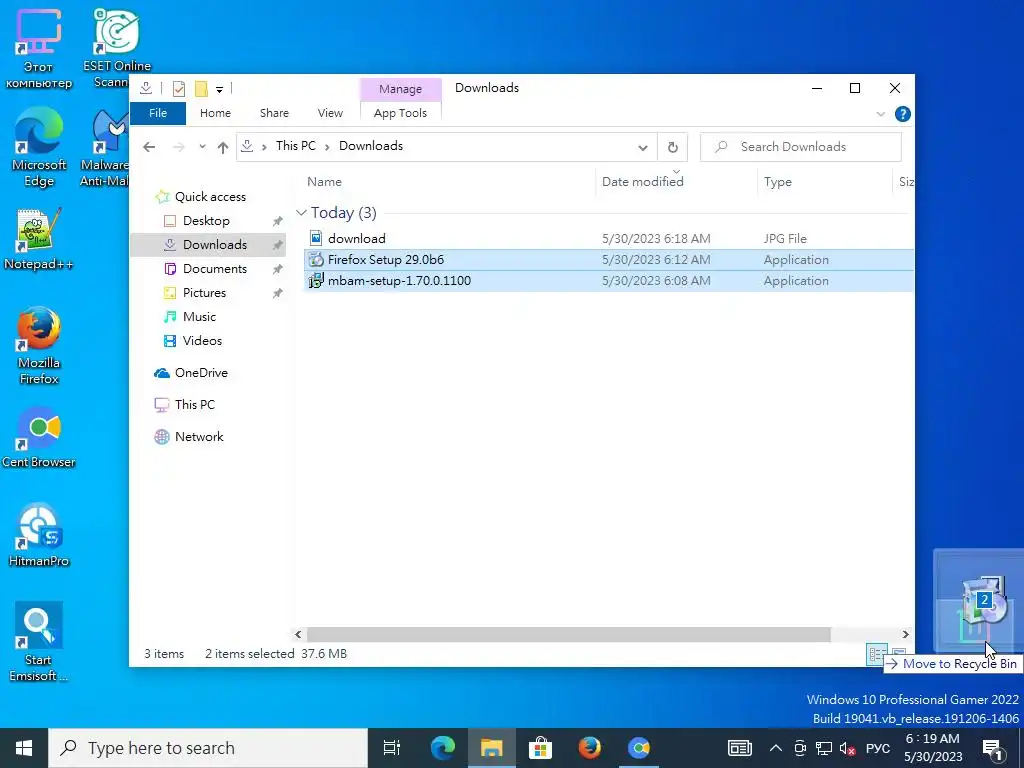Open Mozilla Firefox desktop shortcut
The image size is (1024, 768).
[x=39, y=345]
